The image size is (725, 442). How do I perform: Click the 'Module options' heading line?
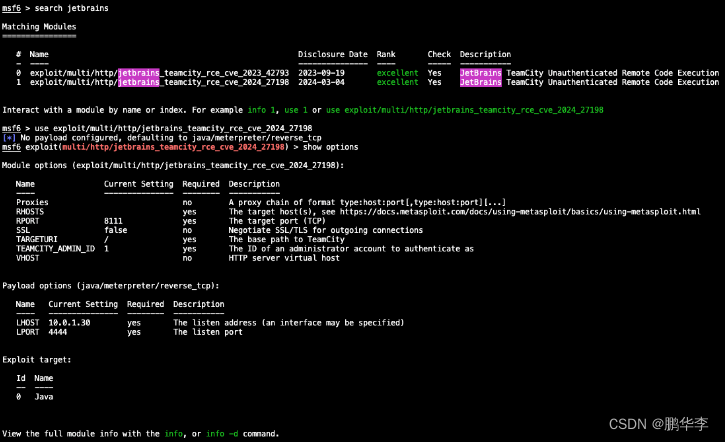[x=173, y=165]
